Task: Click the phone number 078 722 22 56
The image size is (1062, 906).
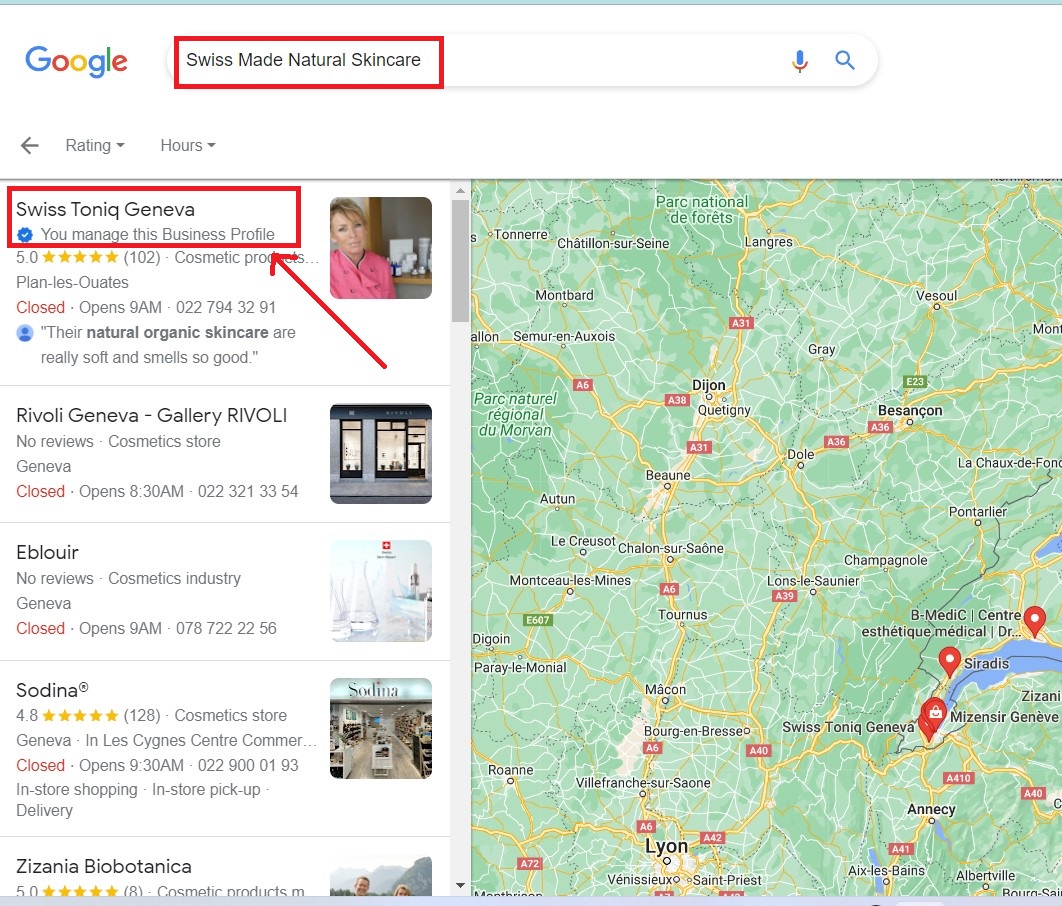Action: click(x=226, y=628)
